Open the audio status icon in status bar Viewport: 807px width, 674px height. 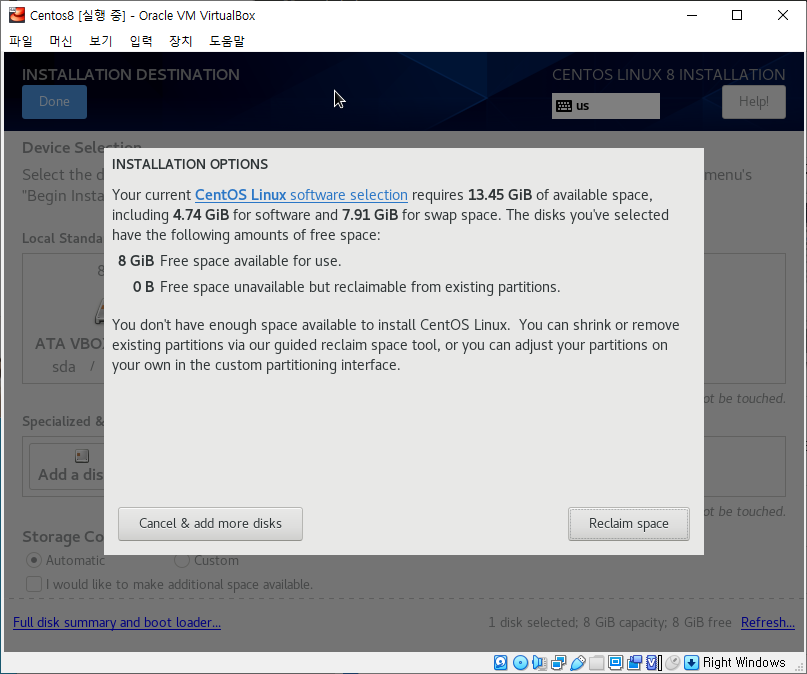coord(539,662)
